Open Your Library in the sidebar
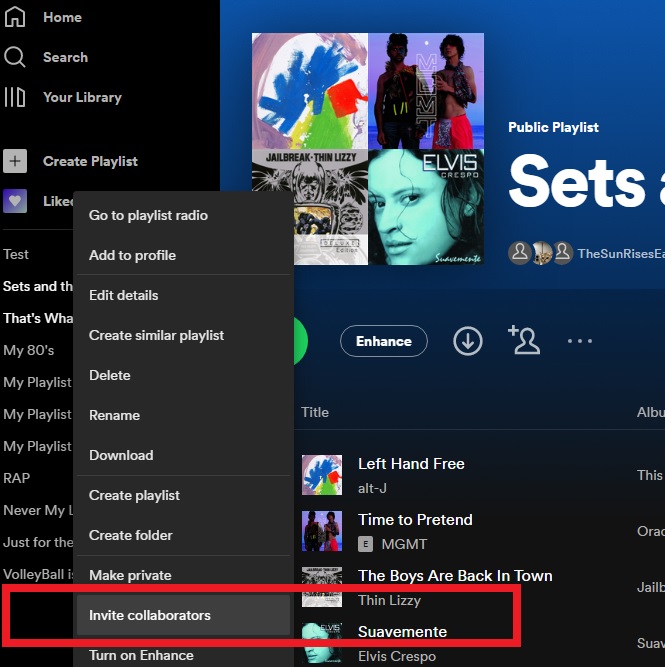 pyautogui.click(x=83, y=97)
